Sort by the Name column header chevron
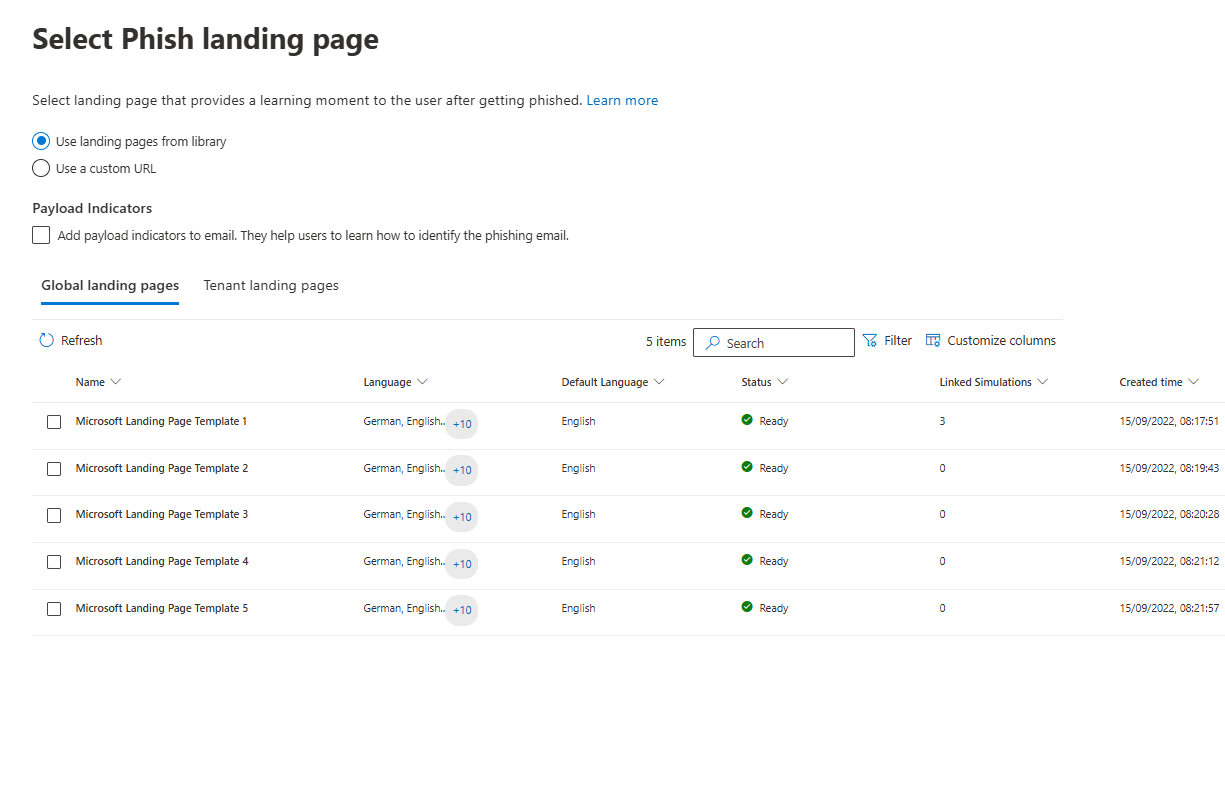This screenshot has height=796, width=1225. 115,382
